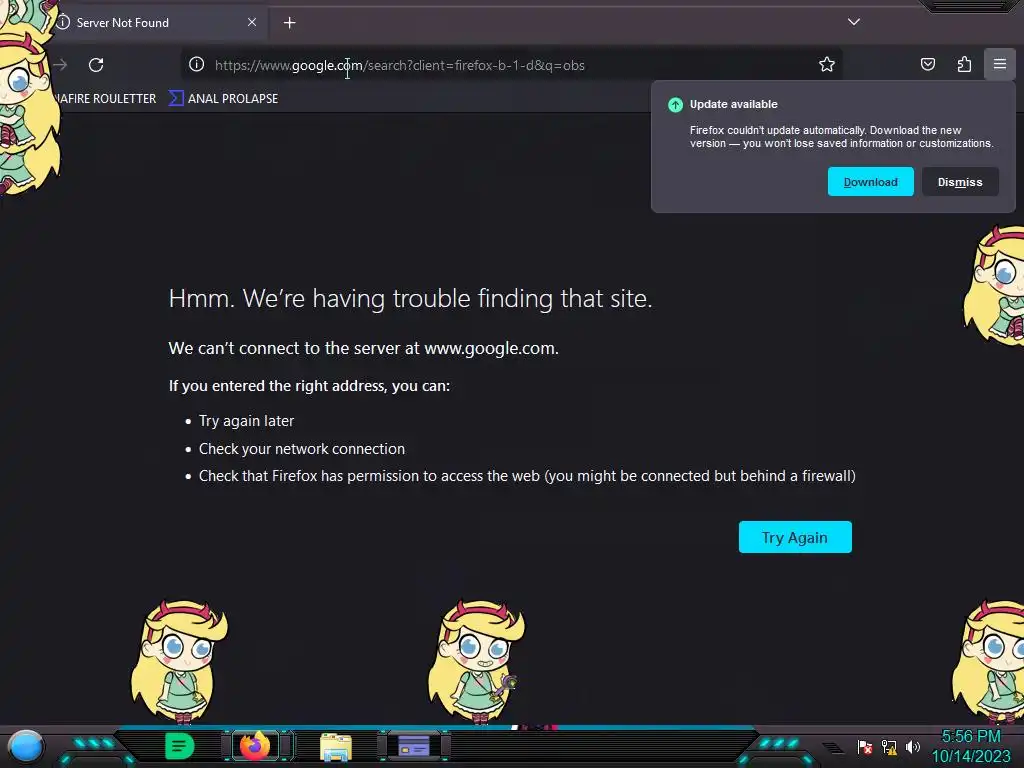Image resolution: width=1024 pixels, height=768 pixels.
Task: Open a new tab with plus icon
Action: click(x=289, y=23)
